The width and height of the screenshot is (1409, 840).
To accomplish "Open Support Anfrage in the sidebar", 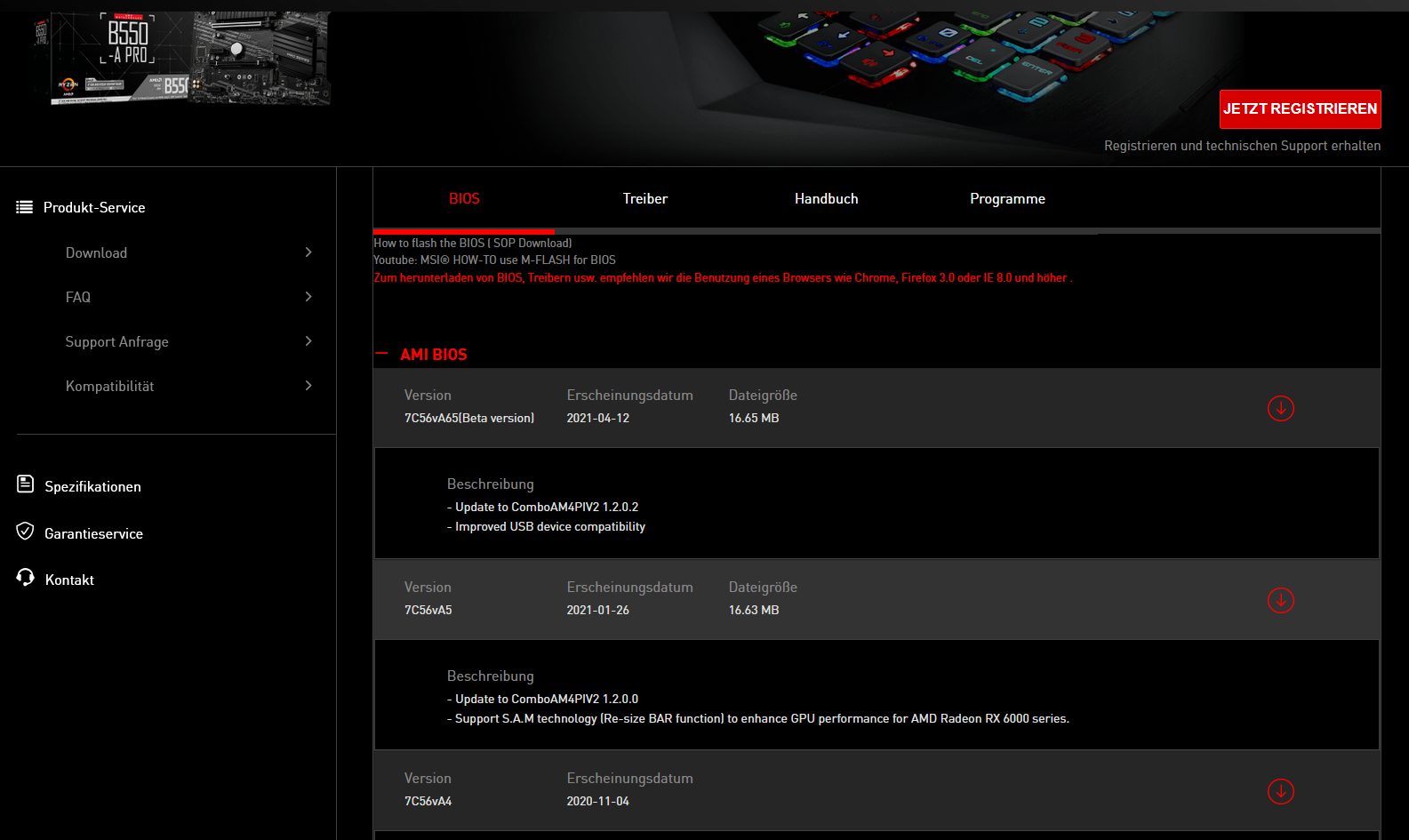I will click(116, 341).
